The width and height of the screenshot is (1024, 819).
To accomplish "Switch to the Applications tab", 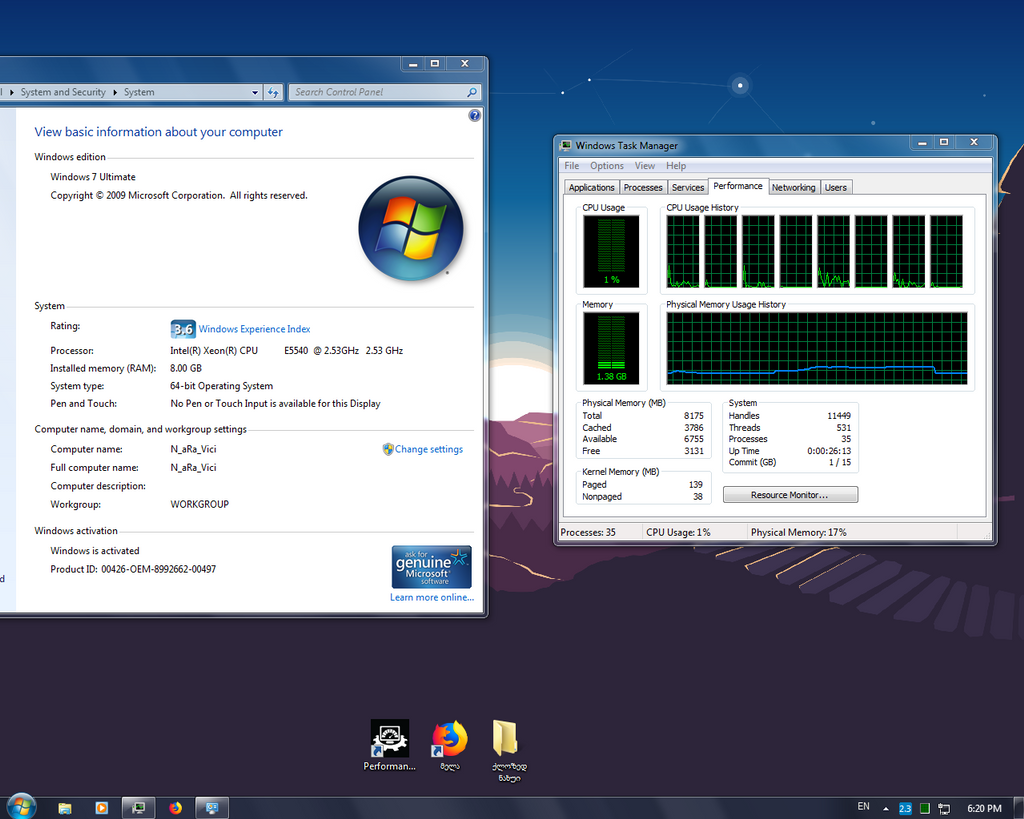I will 592,187.
